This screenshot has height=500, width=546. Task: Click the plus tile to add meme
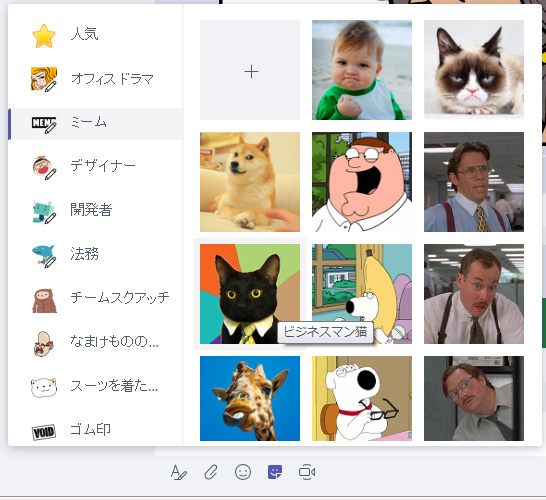click(250, 70)
